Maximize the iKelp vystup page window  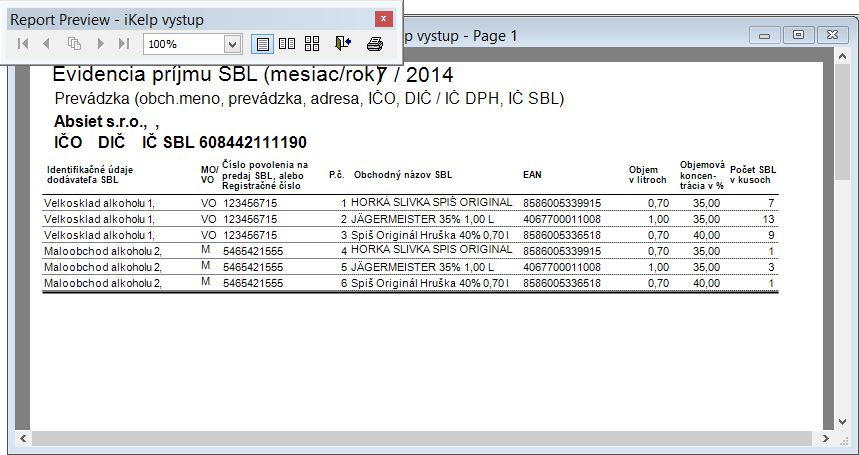coord(799,35)
